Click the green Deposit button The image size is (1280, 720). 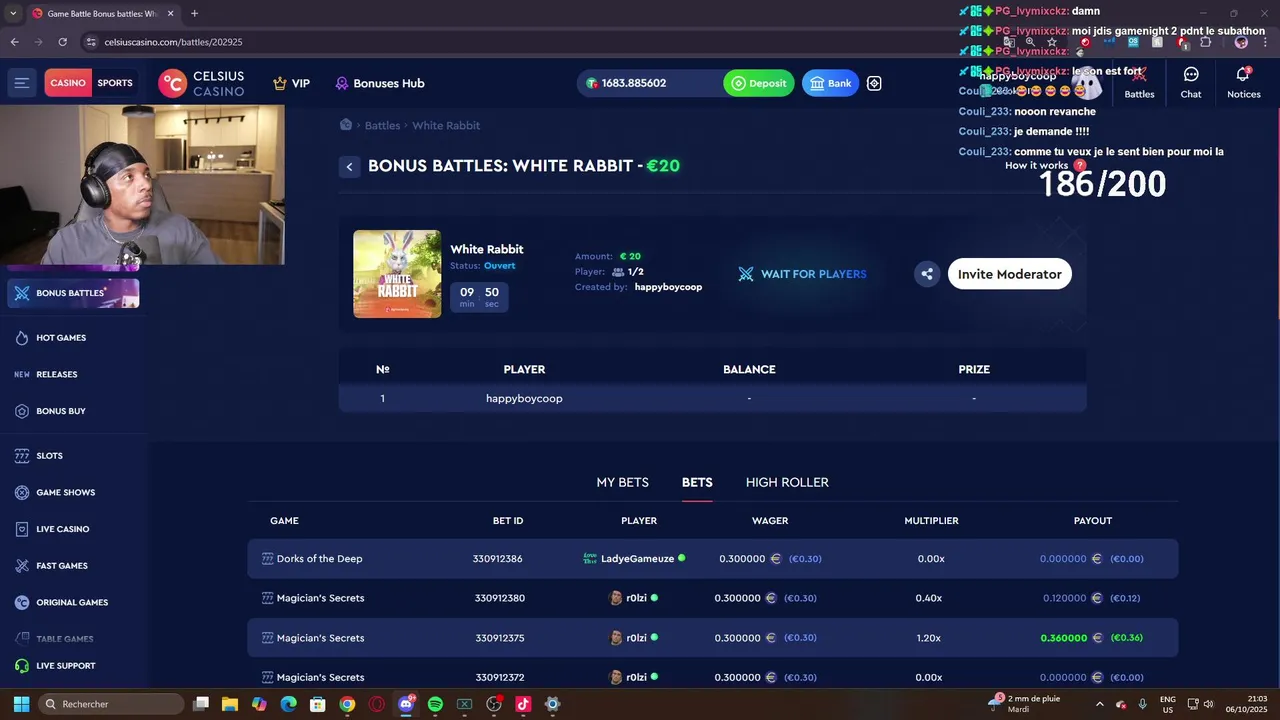(x=759, y=83)
